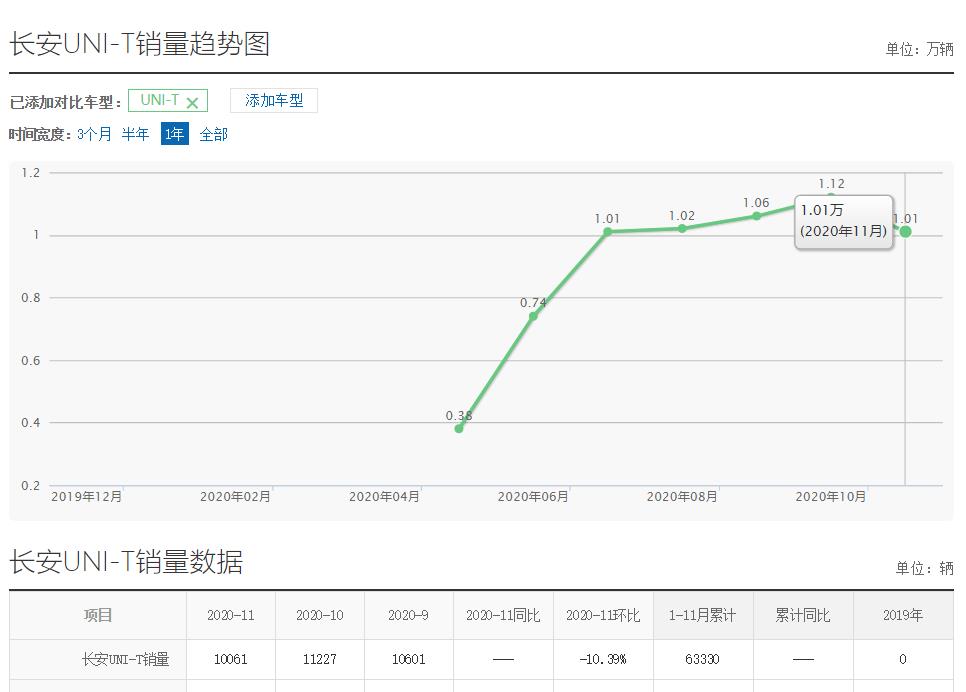The image size is (966, 692).
Task: Click the 2020-11同比 column header
Action: 503,615
